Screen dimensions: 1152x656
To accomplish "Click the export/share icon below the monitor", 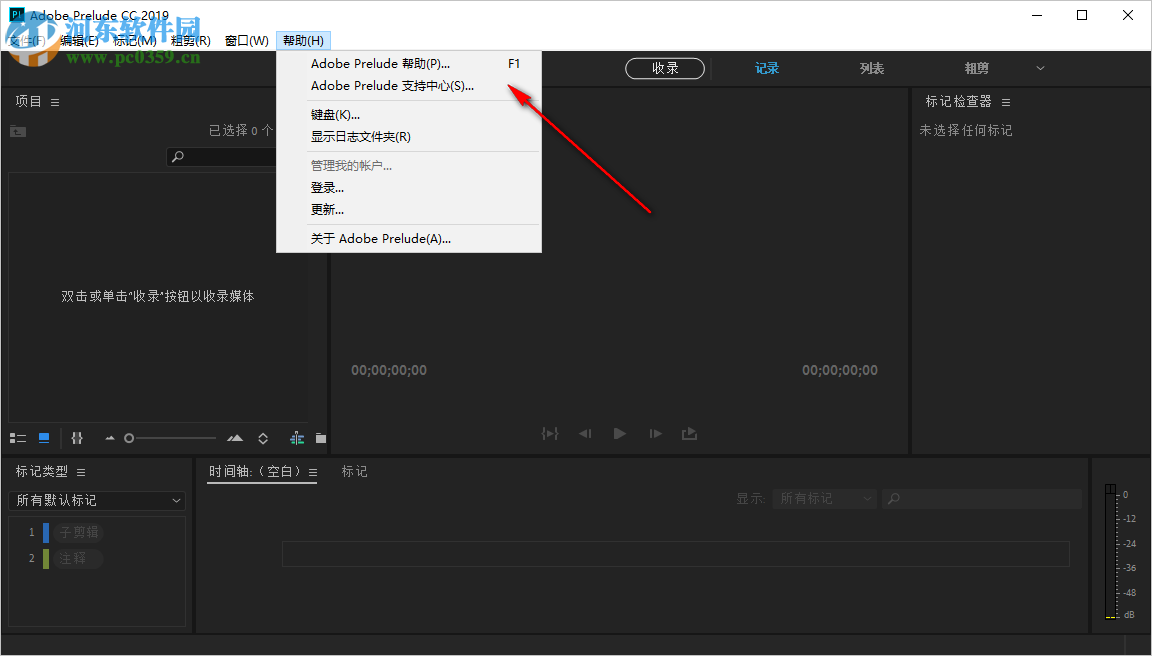I will [690, 433].
